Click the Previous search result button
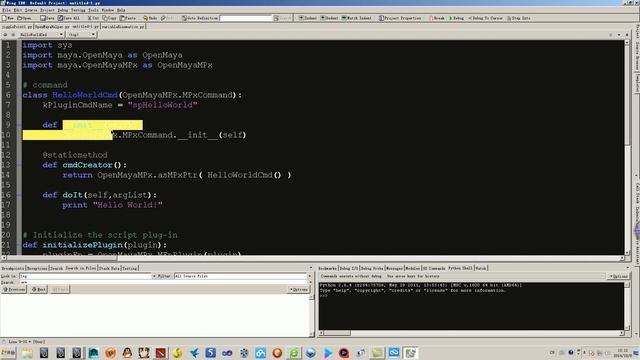Image resolution: width=640 pixels, height=360 pixels. click(14, 289)
